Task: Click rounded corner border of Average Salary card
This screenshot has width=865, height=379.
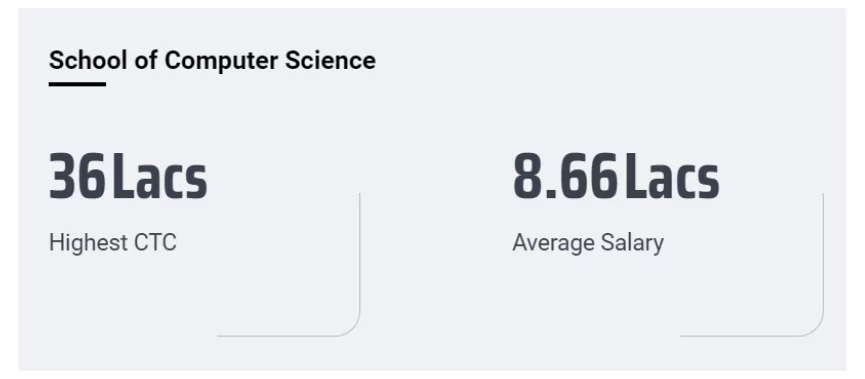Action: pos(811,324)
